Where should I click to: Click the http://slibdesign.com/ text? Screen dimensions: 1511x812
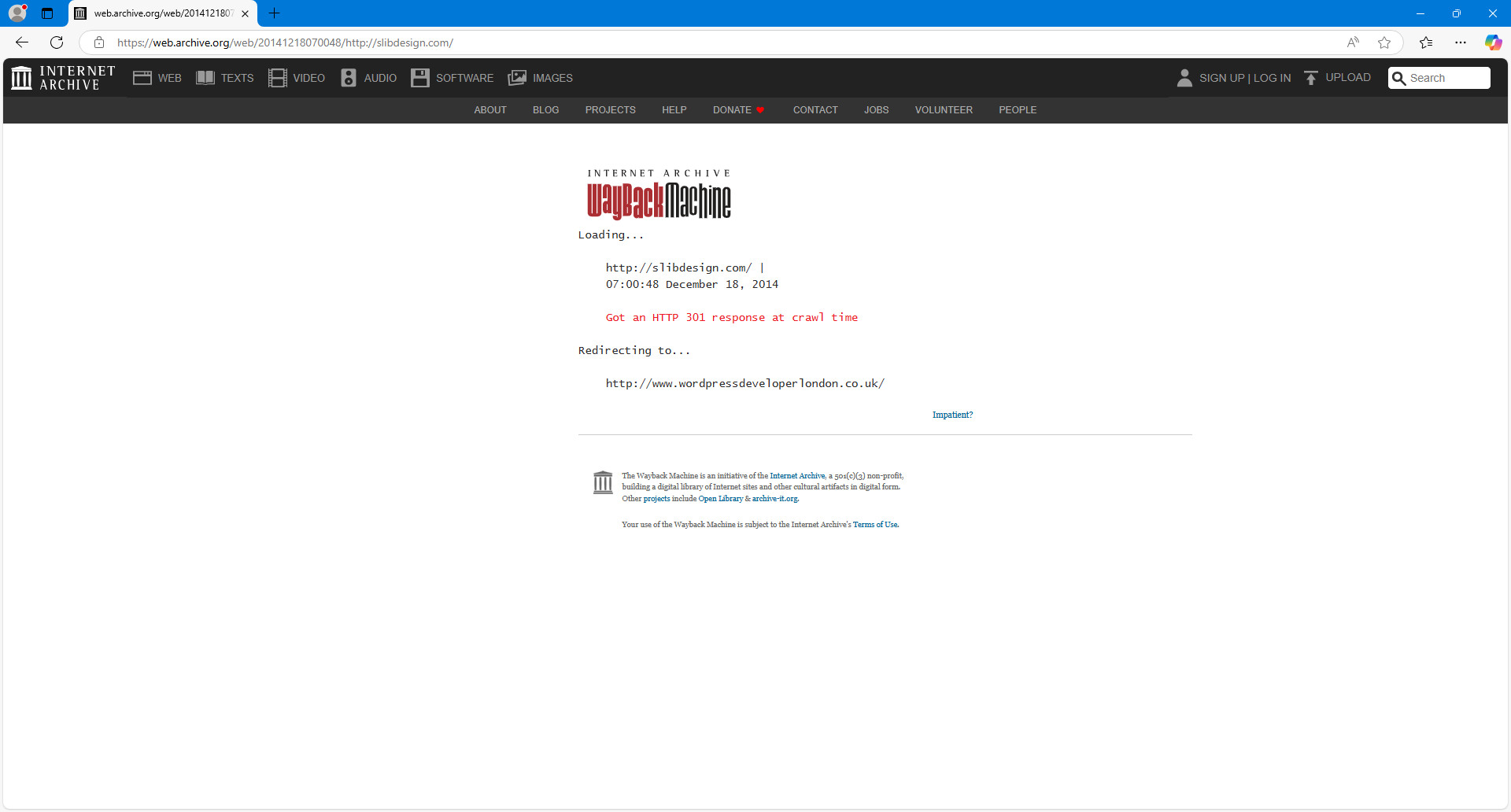click(x=678, y=268)
